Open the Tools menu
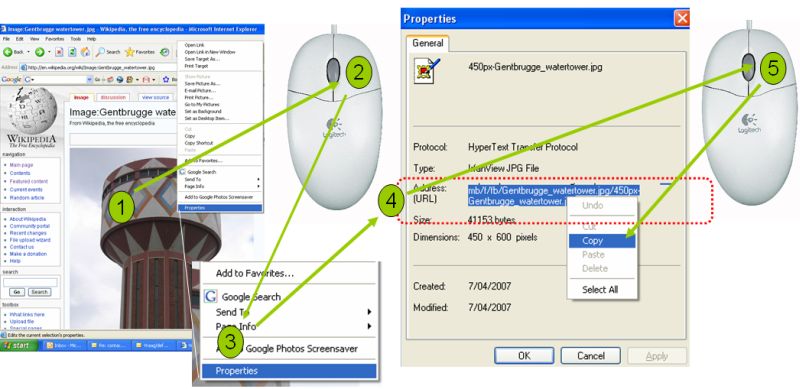Screen dimensions: 800x389 (76, 39)
